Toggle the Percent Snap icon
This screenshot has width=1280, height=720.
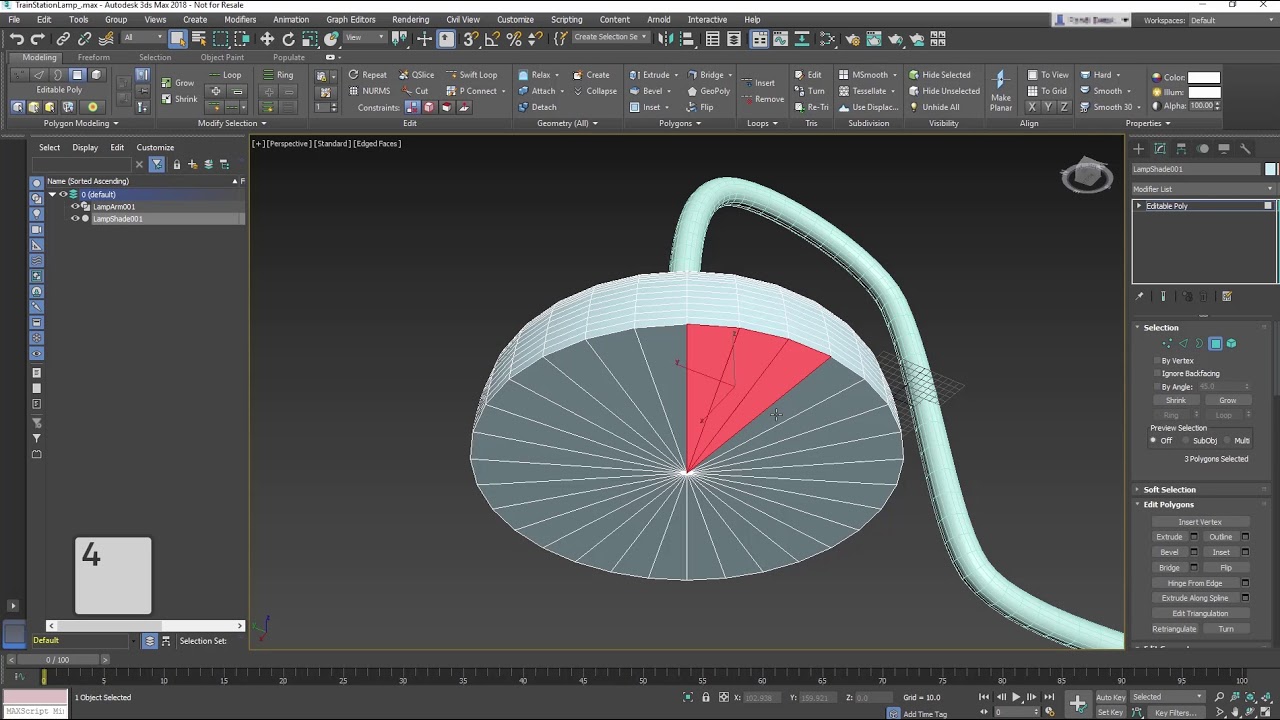514,39
